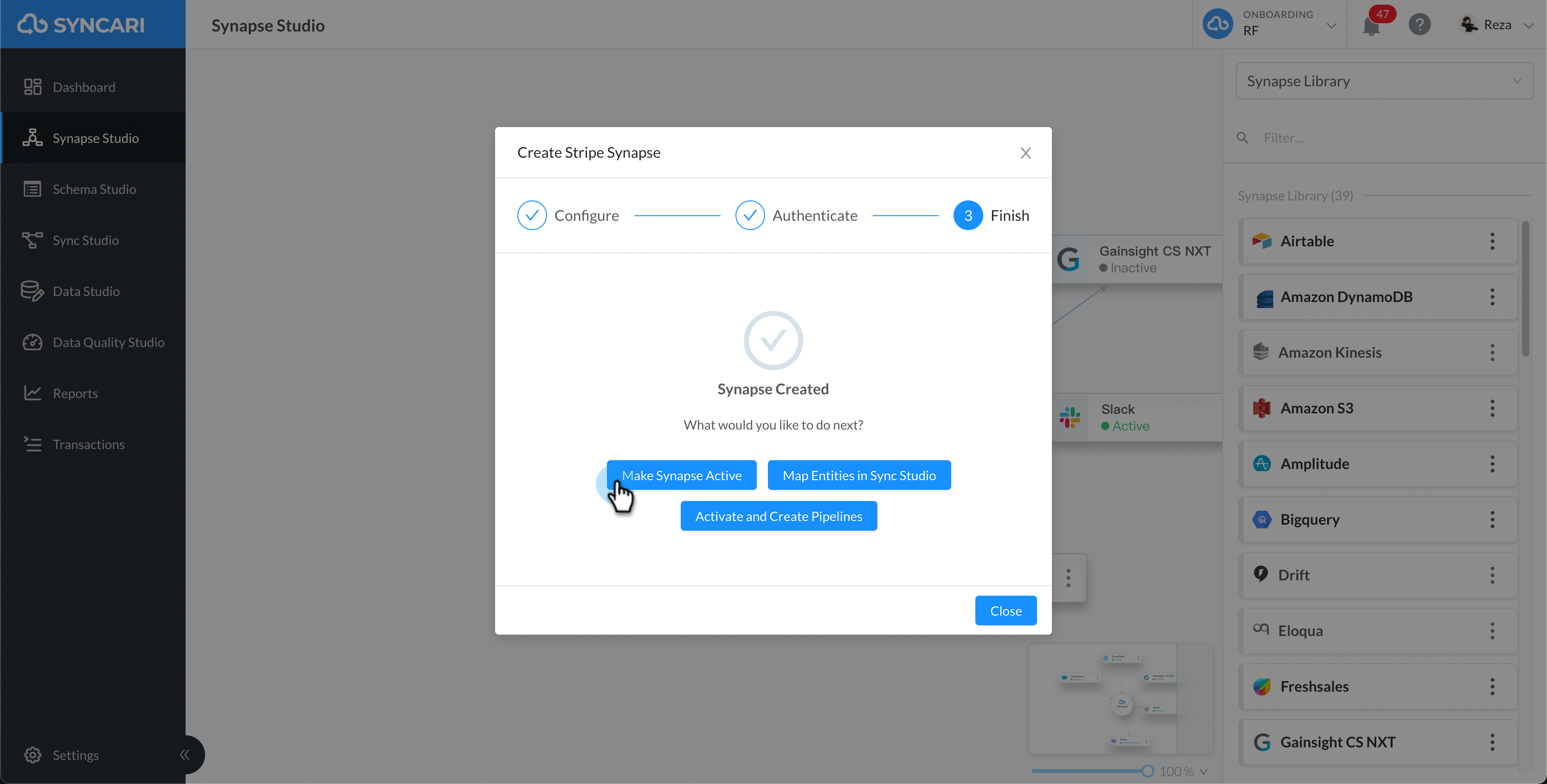Open Amazon Kinesis options kebab menu
This screenshot has width=1547, height=784.
1492,353
